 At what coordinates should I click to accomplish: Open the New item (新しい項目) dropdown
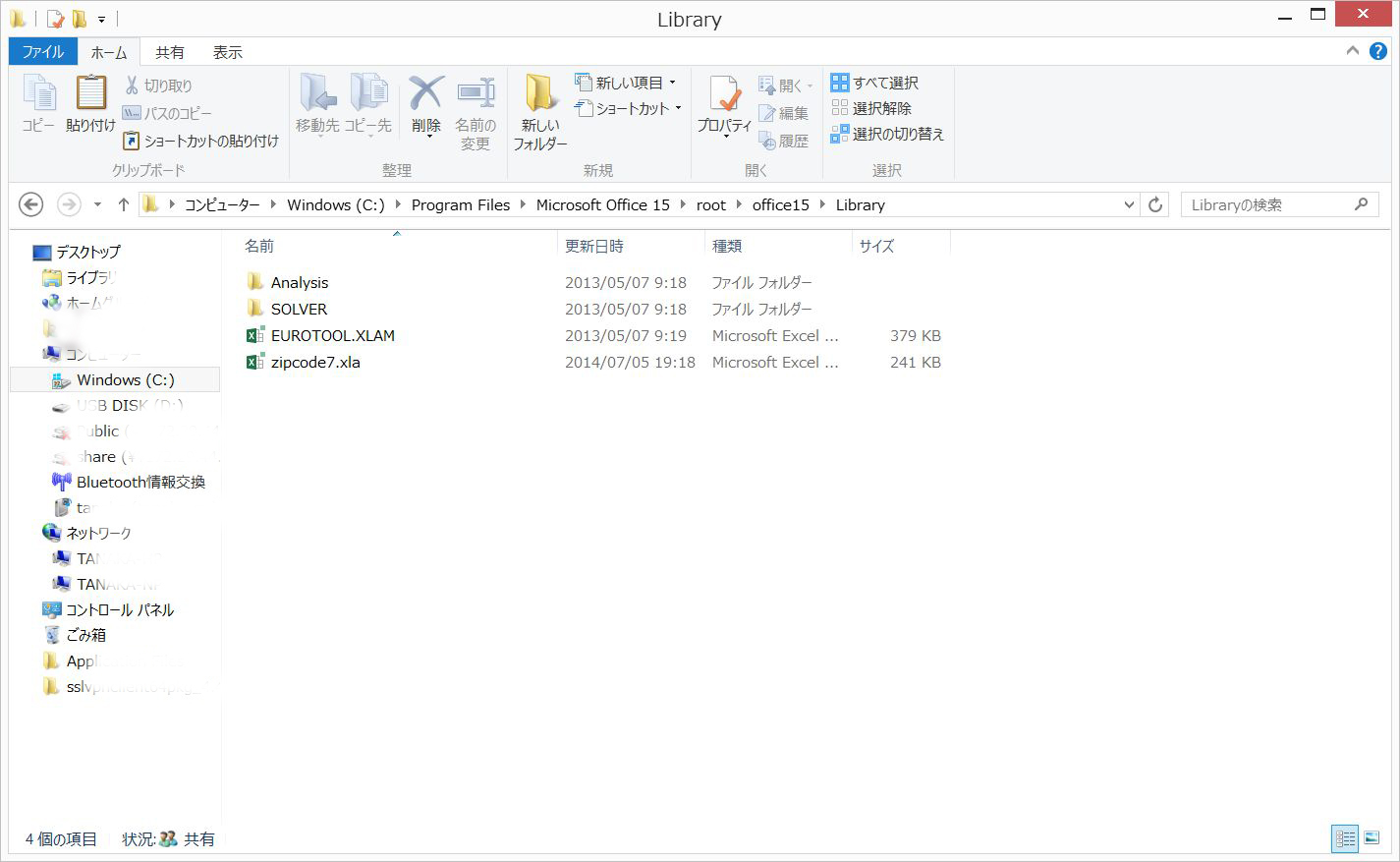pos(626,83)
